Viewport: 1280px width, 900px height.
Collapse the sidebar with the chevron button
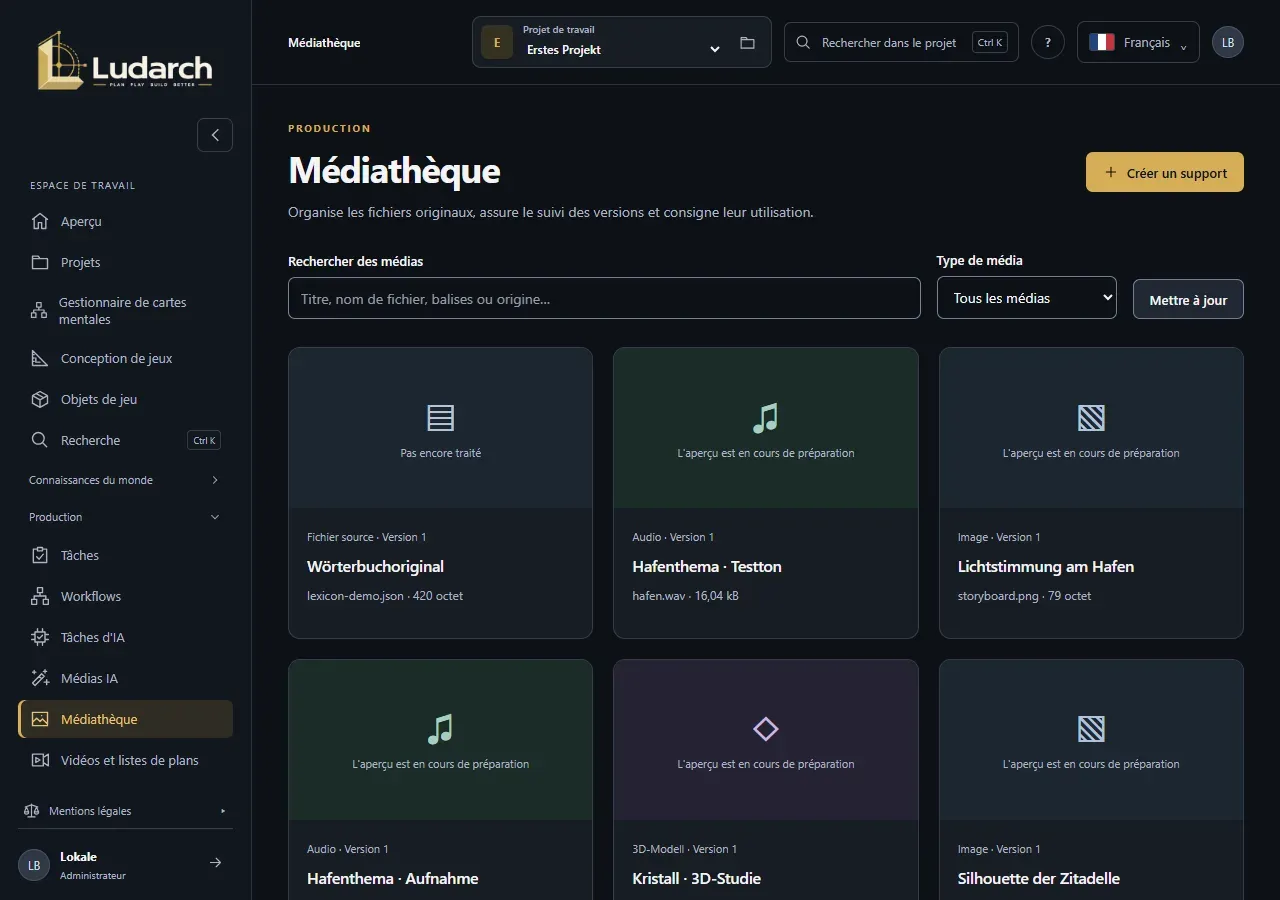coord(215,135)
